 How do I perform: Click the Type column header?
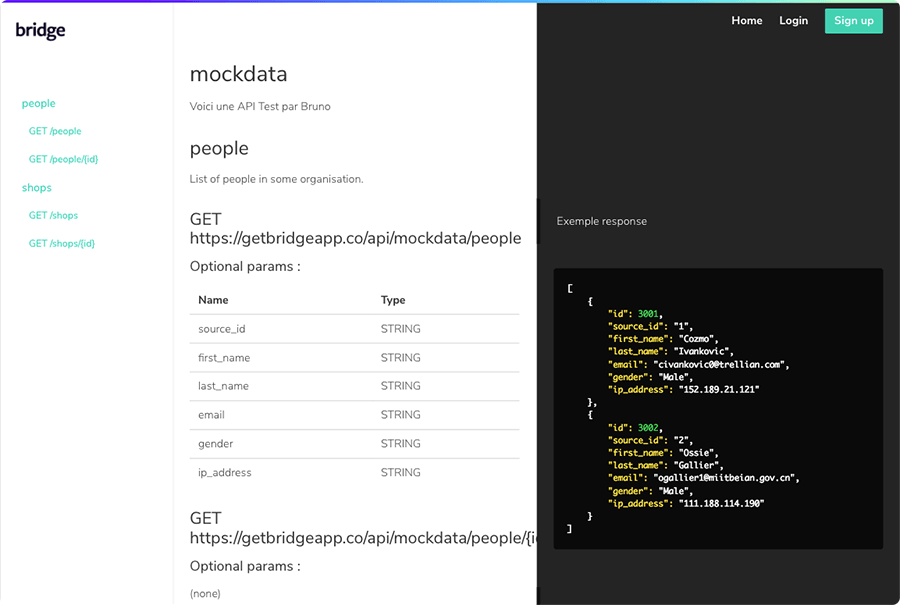pyautogui.click(x=393, y=300)
